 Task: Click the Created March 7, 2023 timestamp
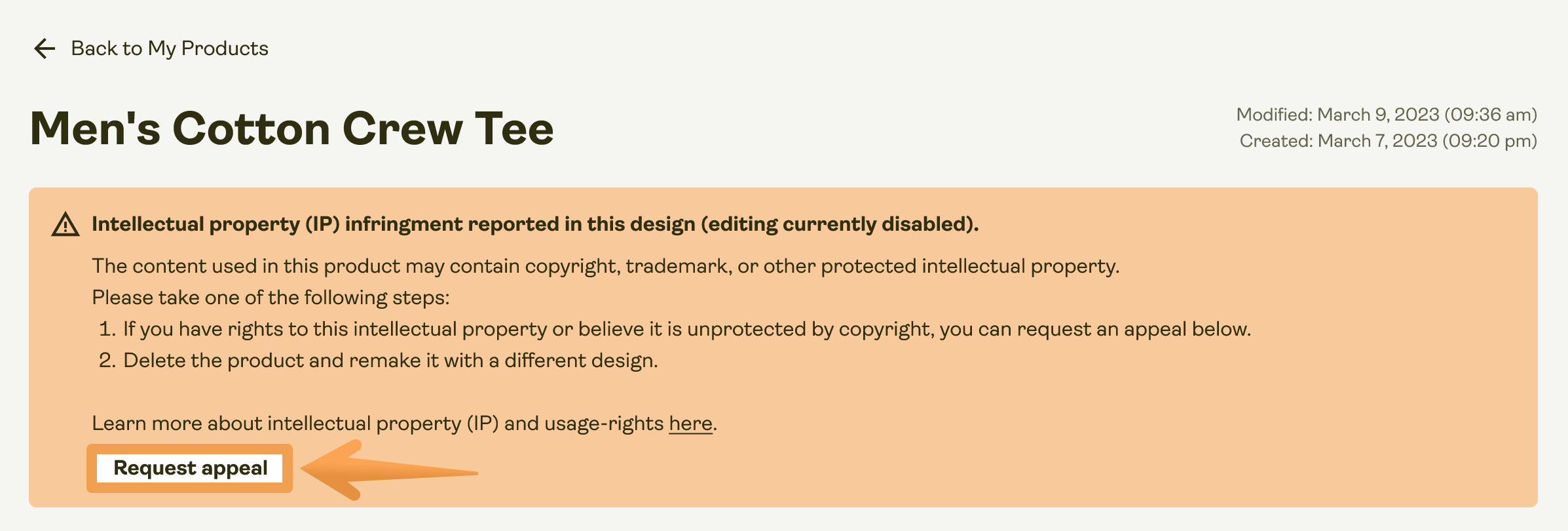[x=1389, y=141]
